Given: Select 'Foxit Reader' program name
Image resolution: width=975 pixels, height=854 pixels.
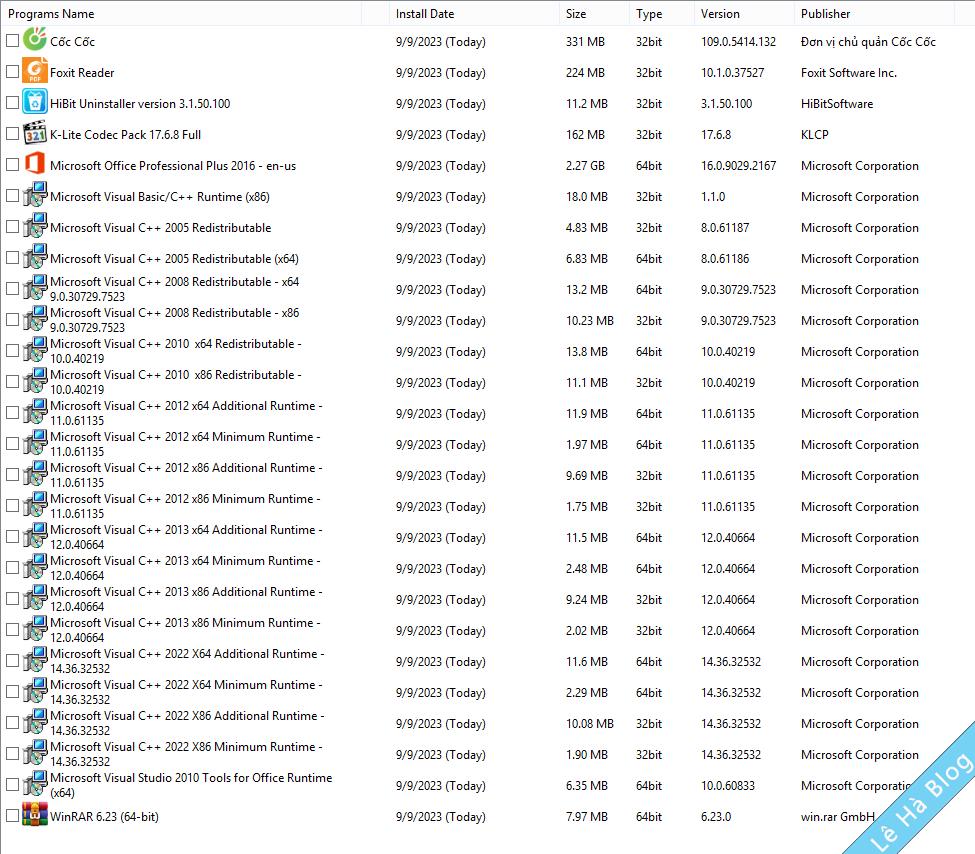Looking at the screenshot, I should (x=82, y=73).
